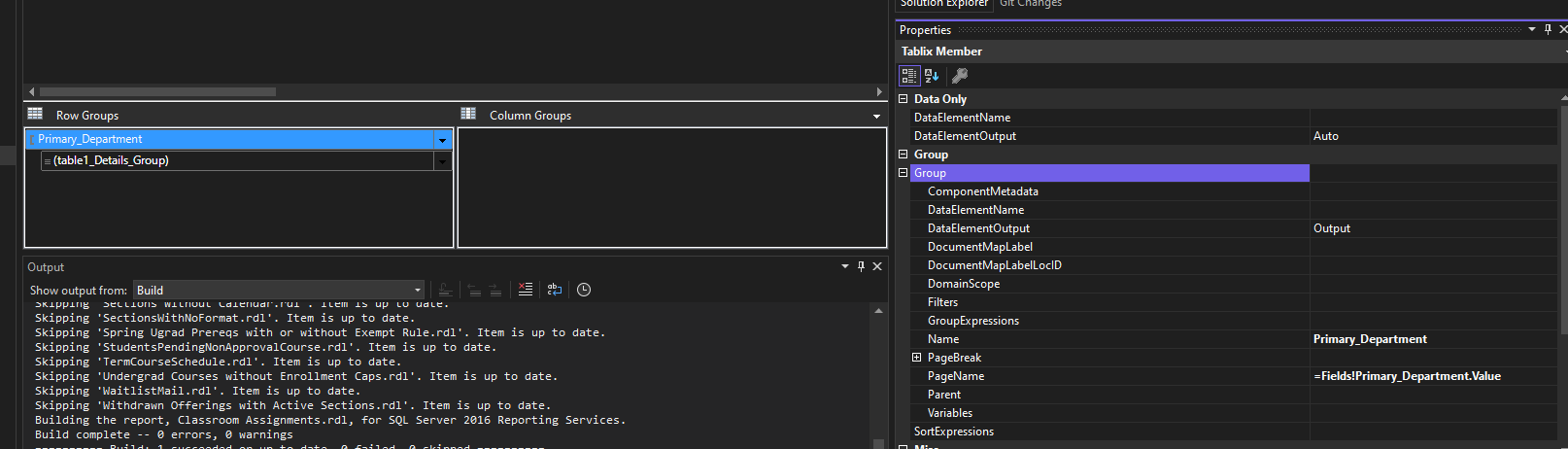Viewport: 1568px width, 449px height.
Task: Edit the Name property value Primary_Department
Action: tap(1433, 339)
